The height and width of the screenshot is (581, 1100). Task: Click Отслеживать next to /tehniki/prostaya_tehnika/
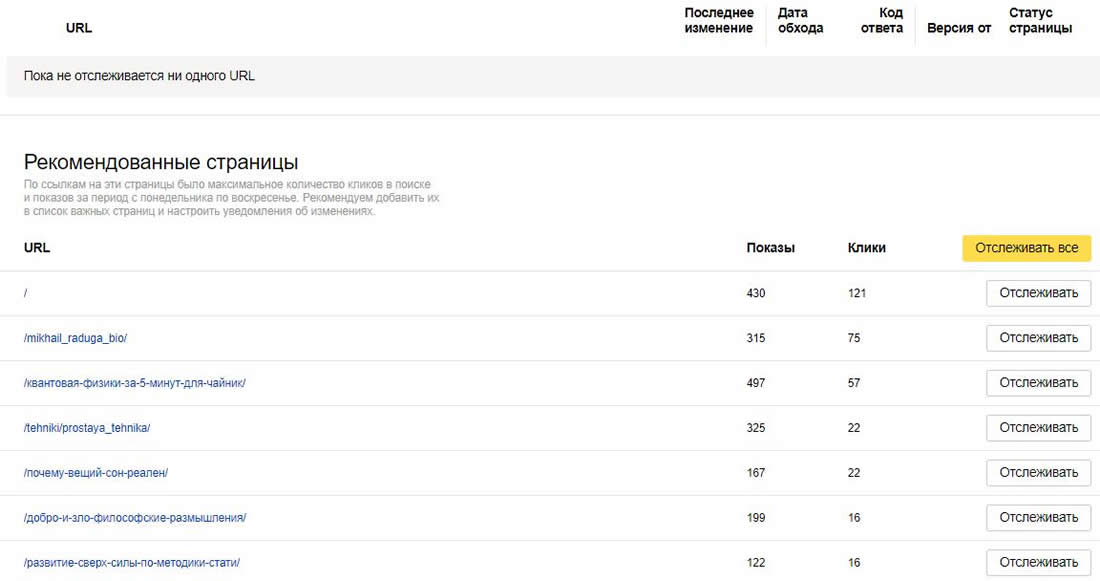(x=1038, y=428)
